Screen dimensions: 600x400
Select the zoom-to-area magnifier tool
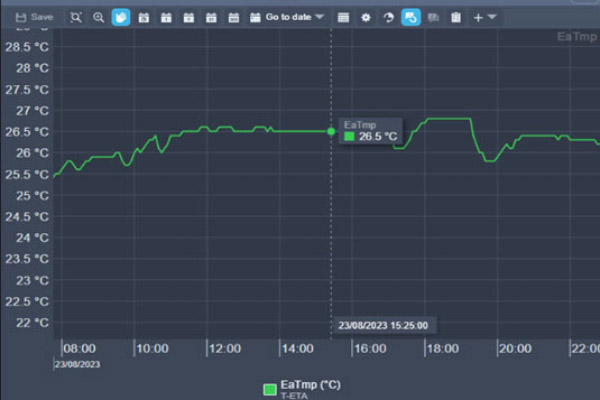(x=76, y=17)
